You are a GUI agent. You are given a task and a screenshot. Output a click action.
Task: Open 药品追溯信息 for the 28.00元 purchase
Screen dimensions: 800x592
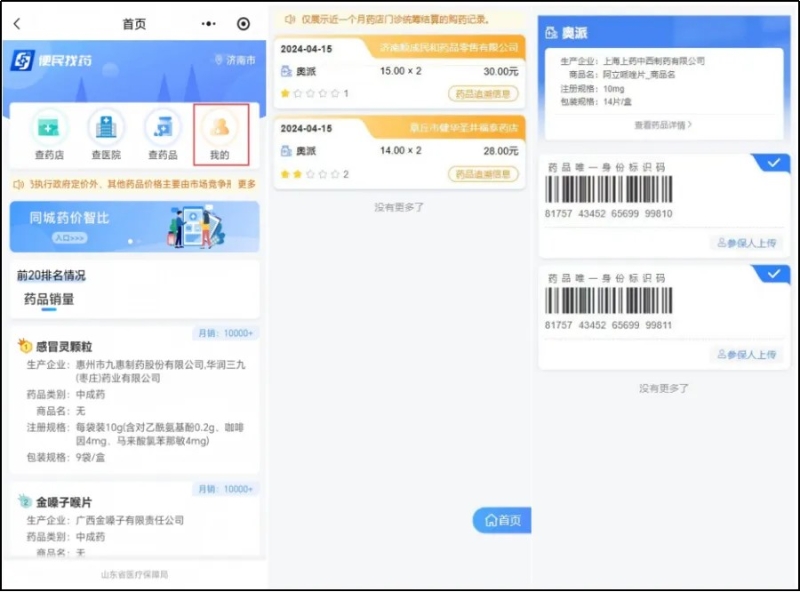pos(483,174)
